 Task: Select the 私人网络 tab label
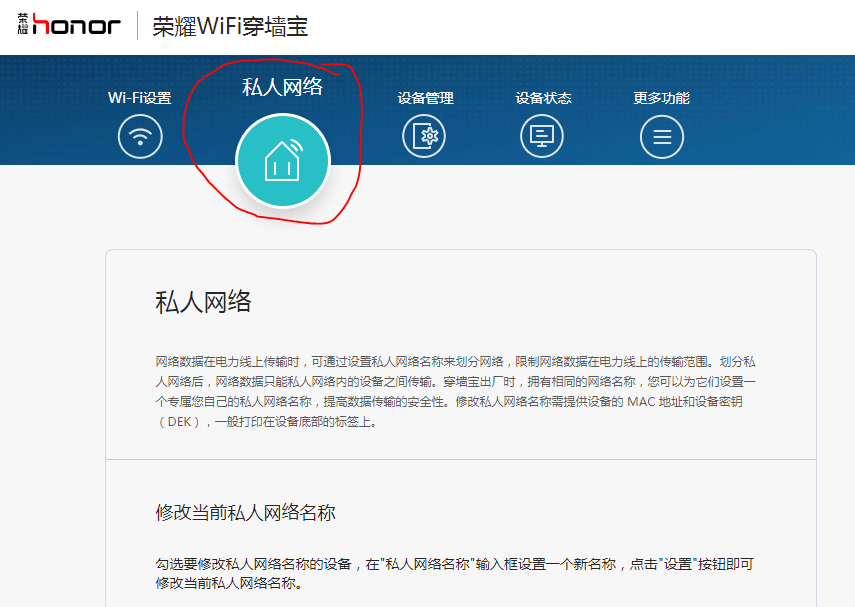pos(283,88)
